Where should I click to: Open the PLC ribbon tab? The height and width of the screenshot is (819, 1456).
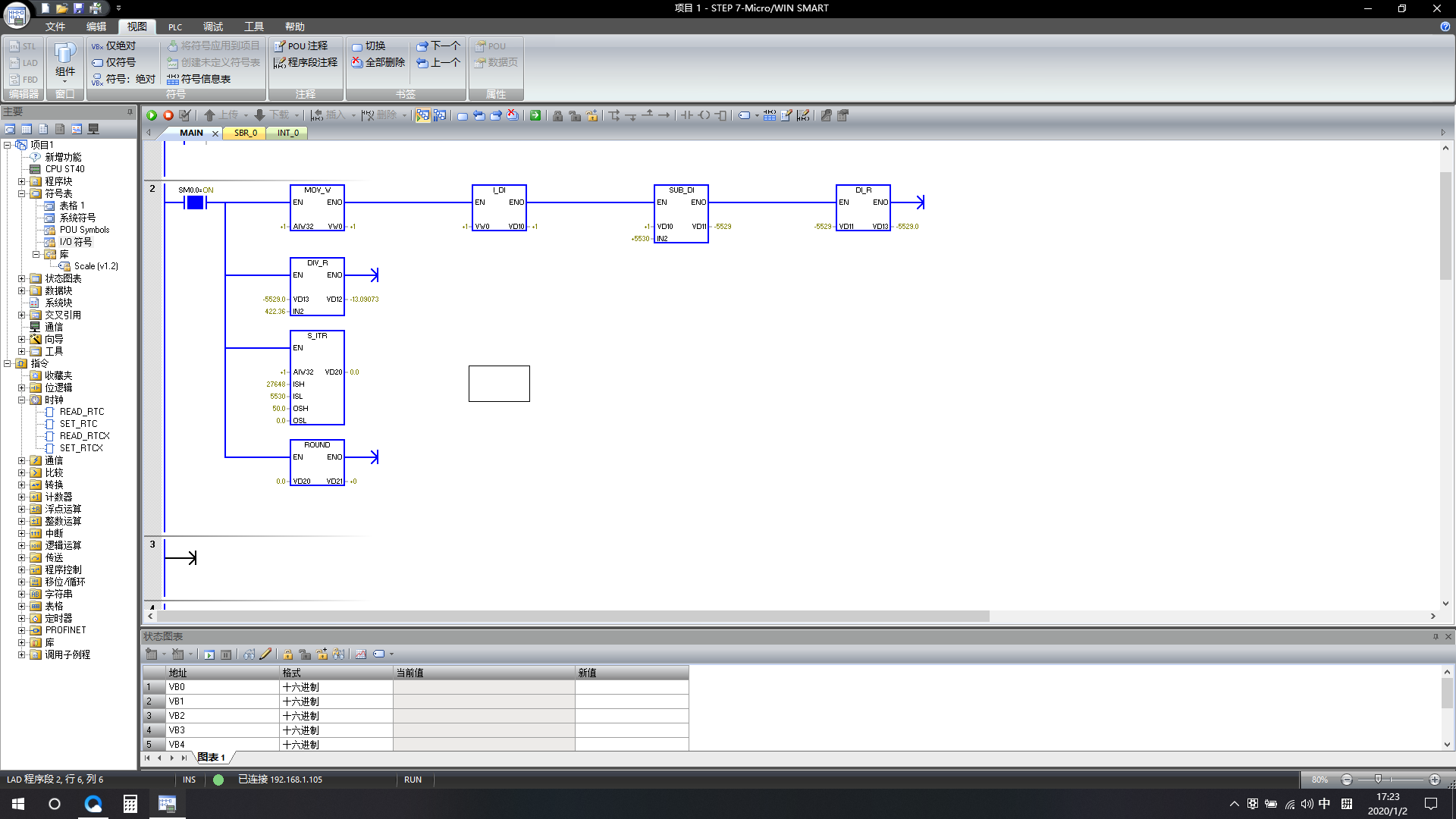pyautogui.click(x=175, y=27)
